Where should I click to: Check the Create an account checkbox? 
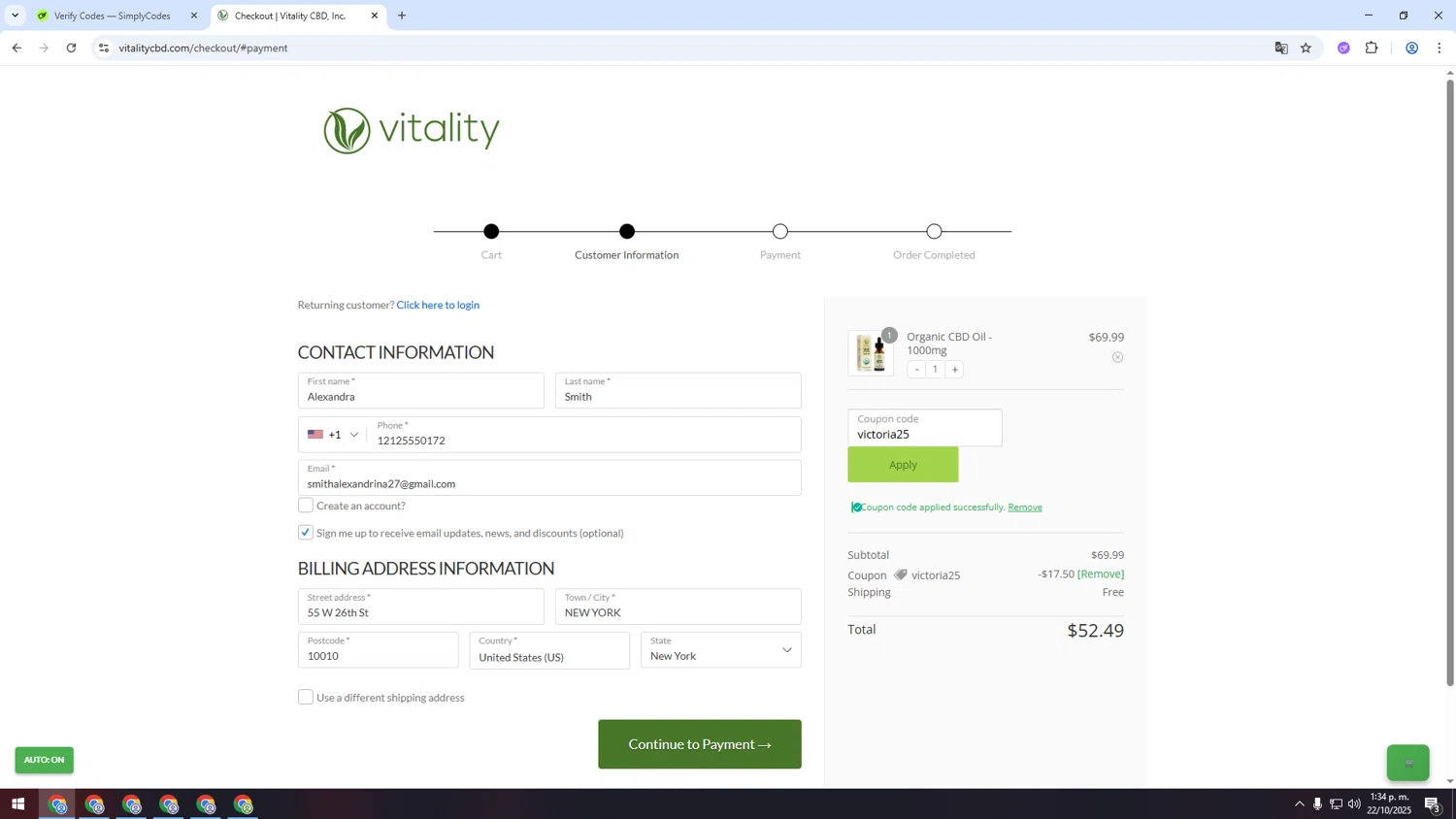306,506
